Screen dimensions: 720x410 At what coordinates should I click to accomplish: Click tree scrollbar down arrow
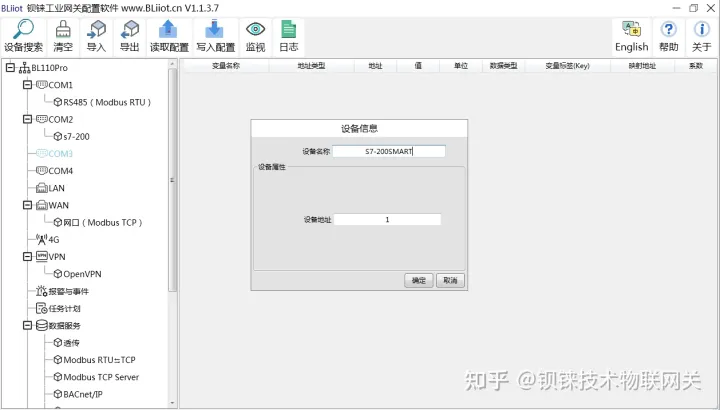(173, 403)
